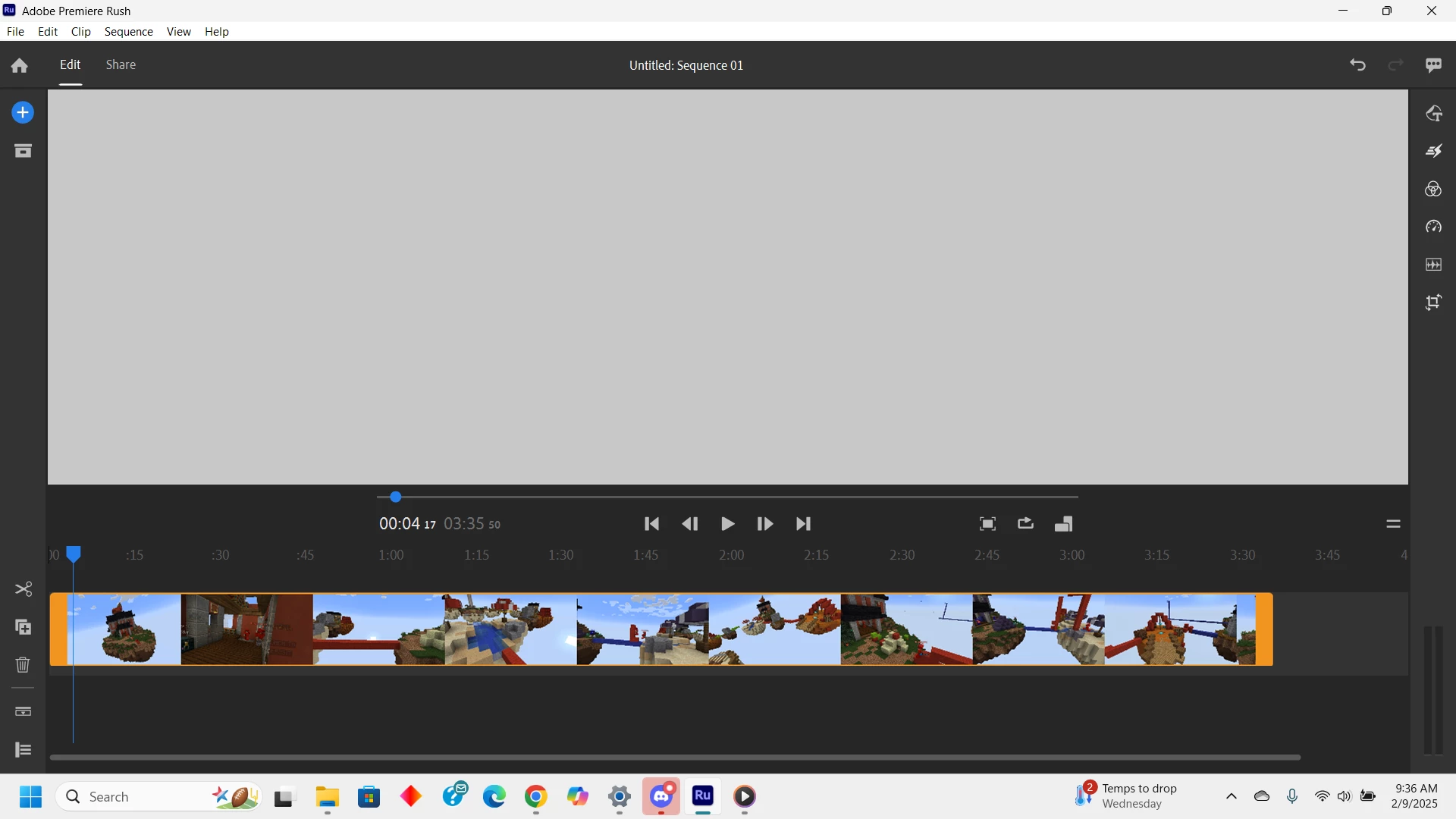Open the Transitions panel icon
The height and width of the screenshot is (819, 1456).
pos(1433,151)
